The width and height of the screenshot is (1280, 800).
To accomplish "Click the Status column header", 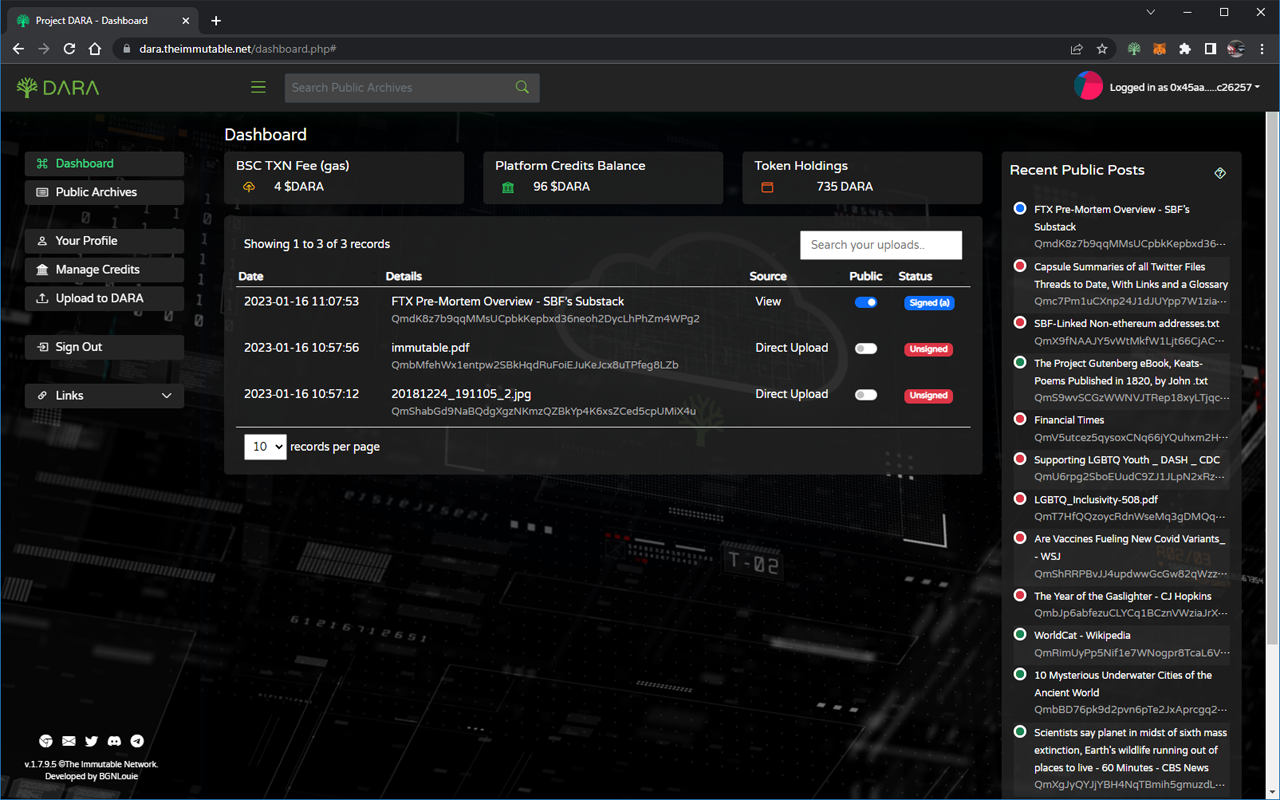I will (x=915, y=276).
